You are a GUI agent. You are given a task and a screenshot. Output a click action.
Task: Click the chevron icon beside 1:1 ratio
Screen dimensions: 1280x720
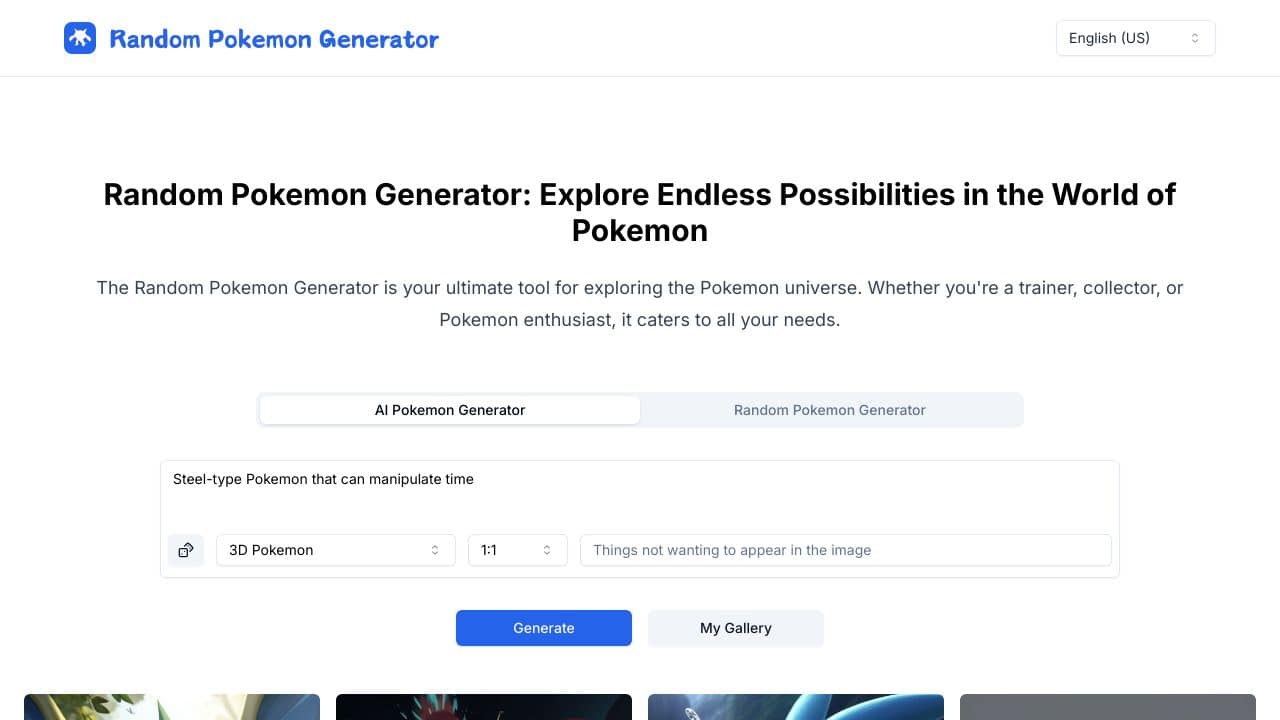click(547, 550)
